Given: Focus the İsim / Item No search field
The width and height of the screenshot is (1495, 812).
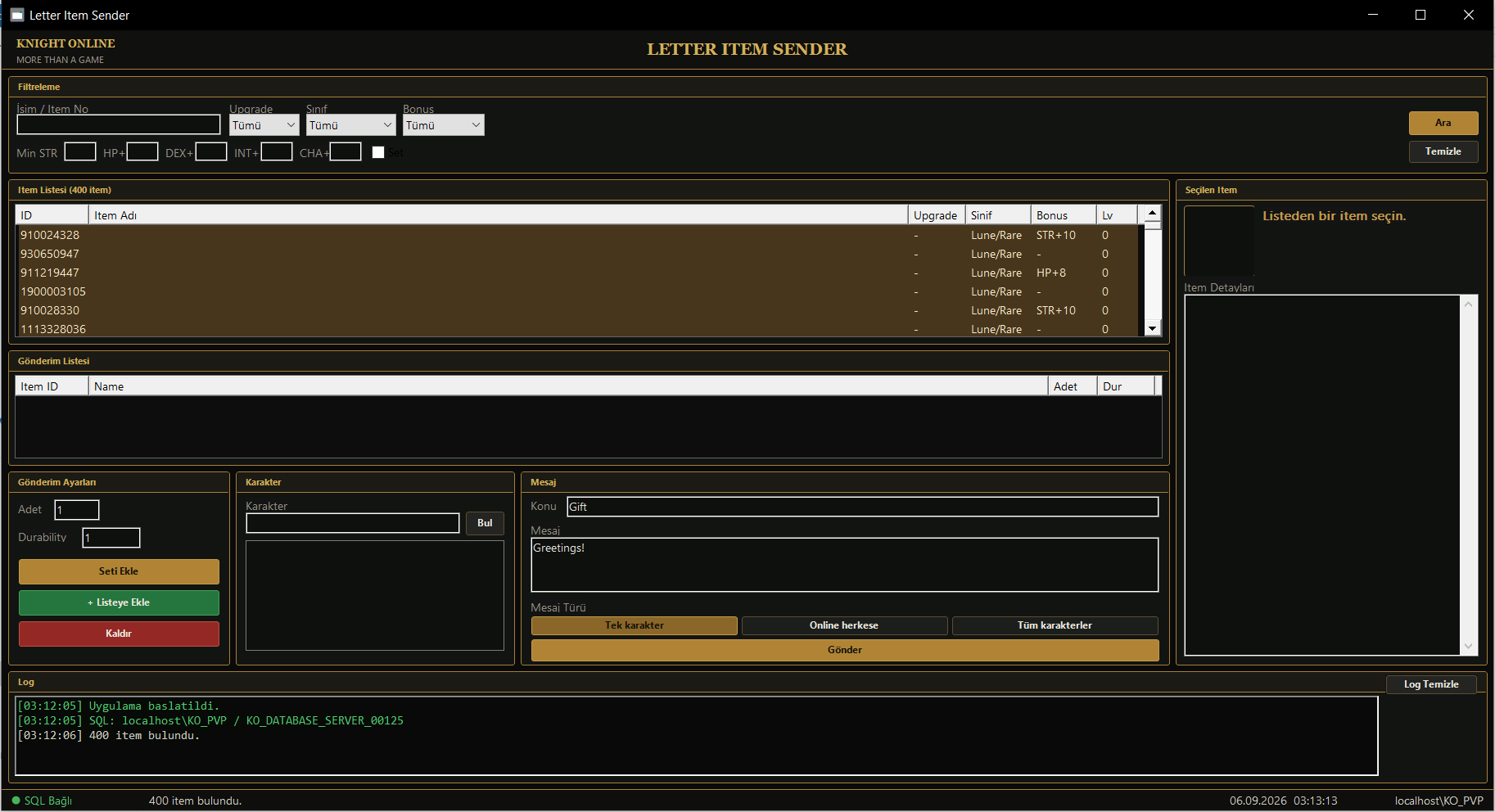Looking at the screenshot, I should pyautogui.click(x=119, y=124).
